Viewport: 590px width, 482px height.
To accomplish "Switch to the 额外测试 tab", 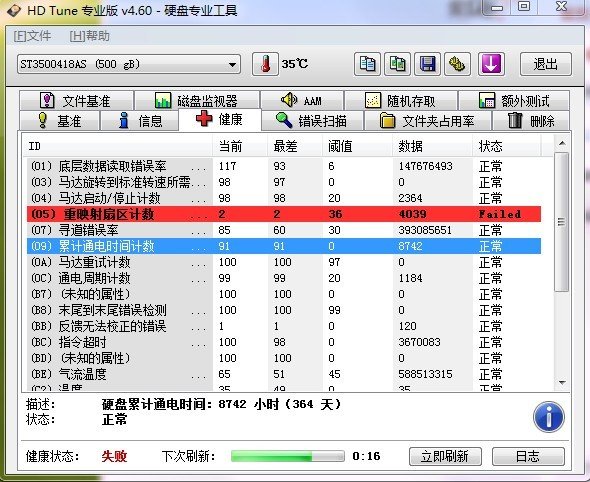I will tap(514, 100).
